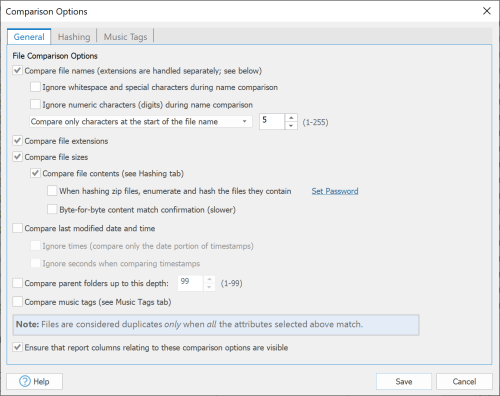Click the parent folder depth field showing 99
Image resolution: width=500 pixels, height=396 pixels.
190,283
